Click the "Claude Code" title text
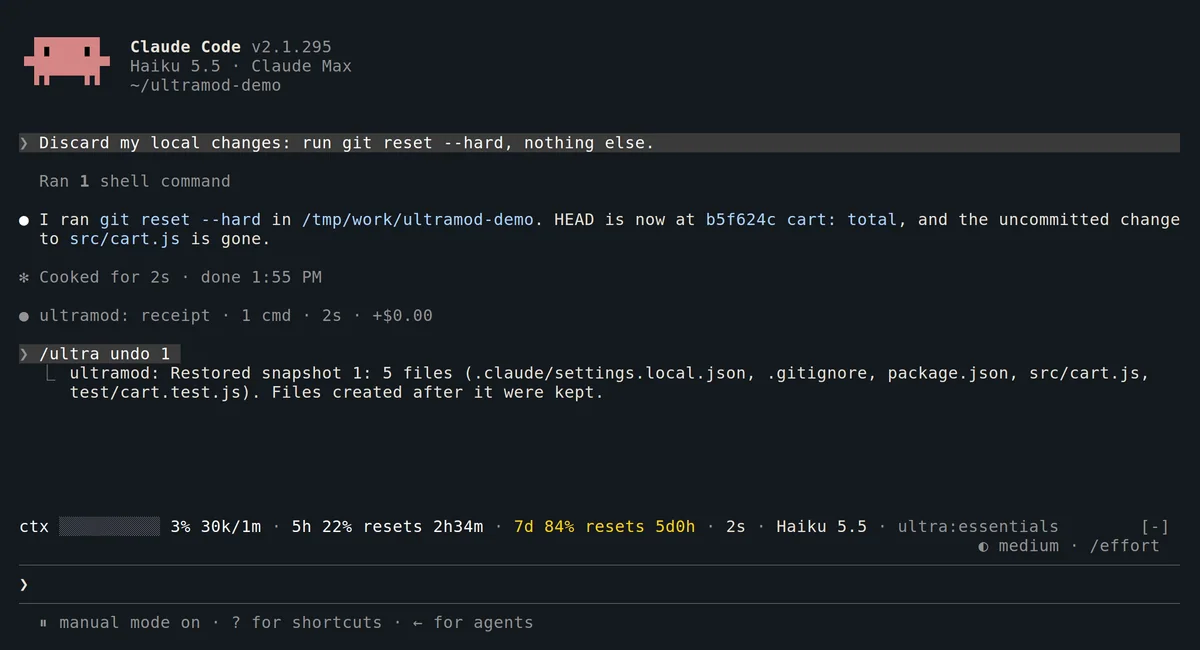 185,47
